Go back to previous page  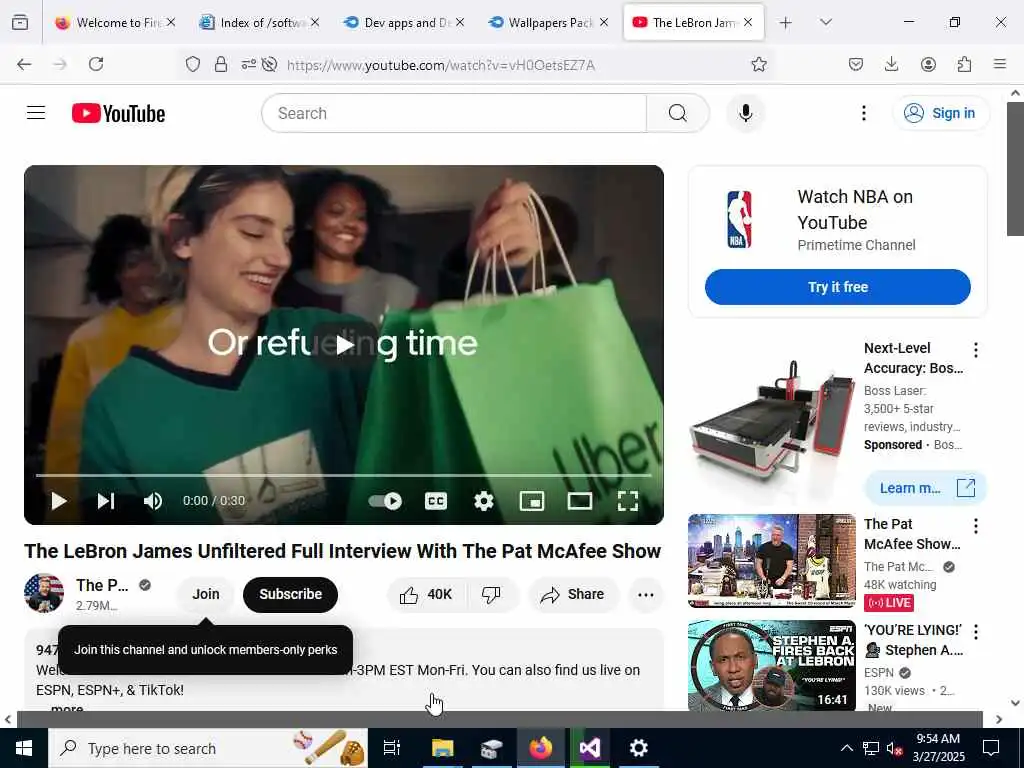(24, 64)
